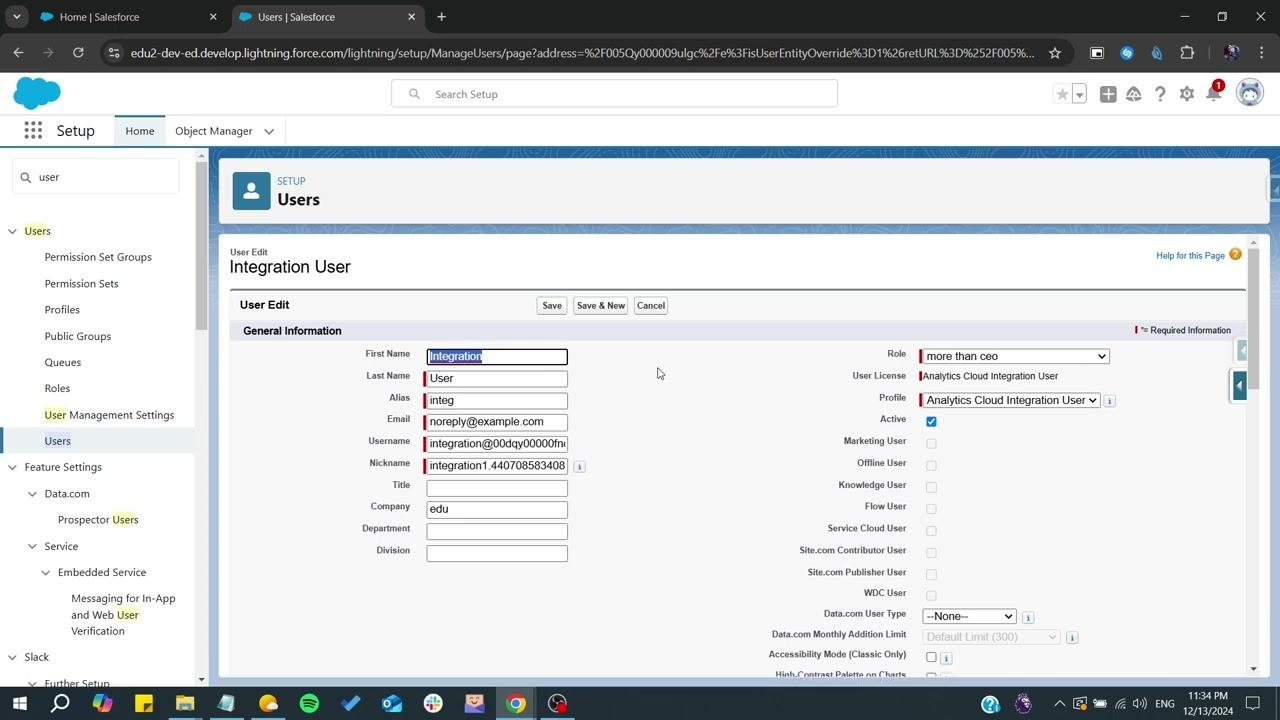Image resolution: width=1280 pixels, height=720 pixels.
Task: Bookmark this tab with the star icon
Action: 1054,53
